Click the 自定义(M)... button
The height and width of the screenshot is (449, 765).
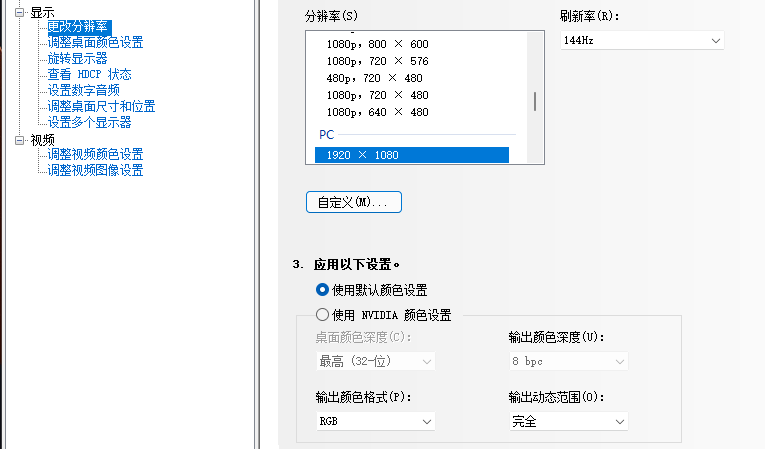click(x=353, y=202)
